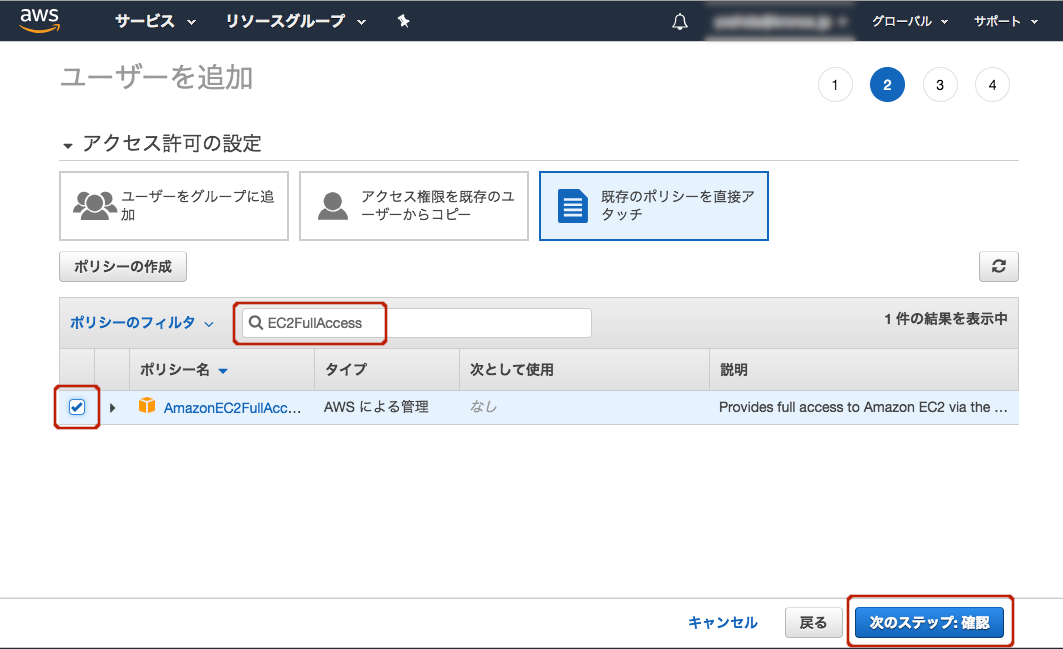This screenshot has width=1063, height=649.
Task: Click the group of users icon
Action: [95, 205]
